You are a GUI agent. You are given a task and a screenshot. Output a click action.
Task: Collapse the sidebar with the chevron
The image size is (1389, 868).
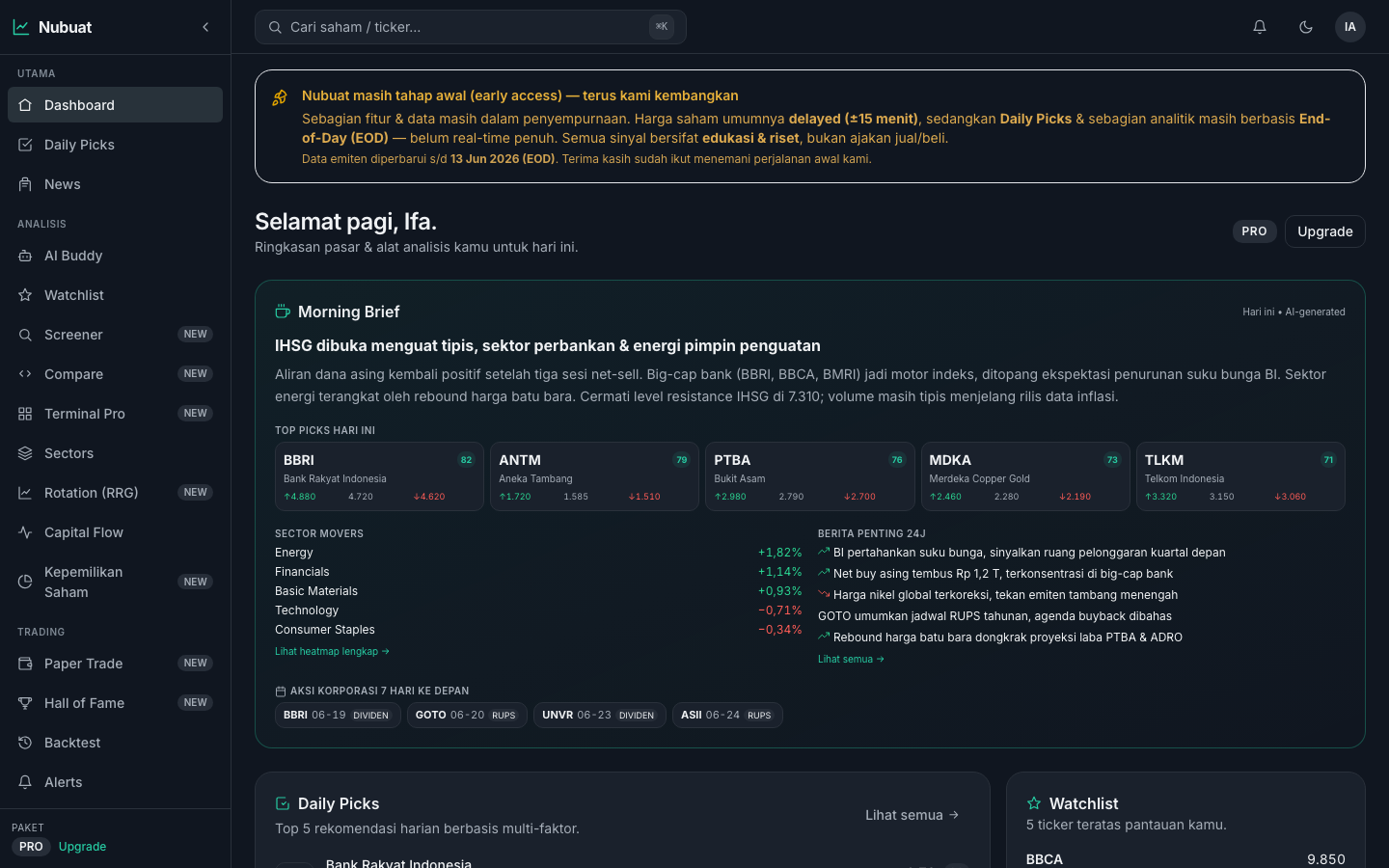pos(205,27)
